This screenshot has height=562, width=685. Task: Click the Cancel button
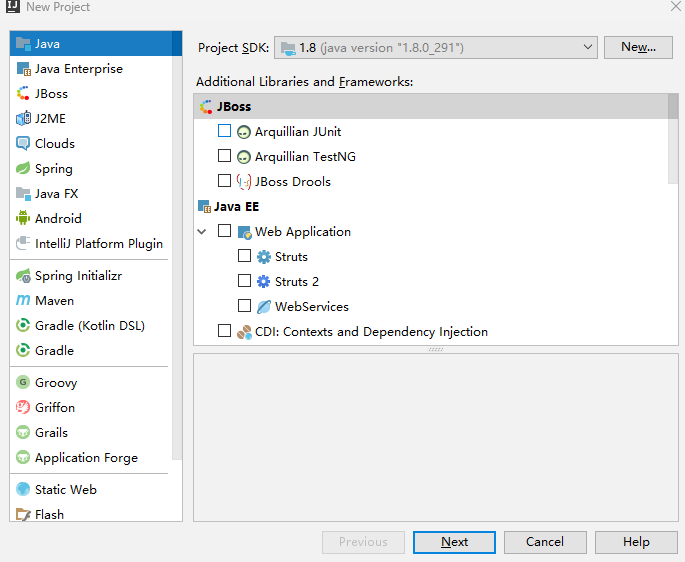(x=545, y=542)
